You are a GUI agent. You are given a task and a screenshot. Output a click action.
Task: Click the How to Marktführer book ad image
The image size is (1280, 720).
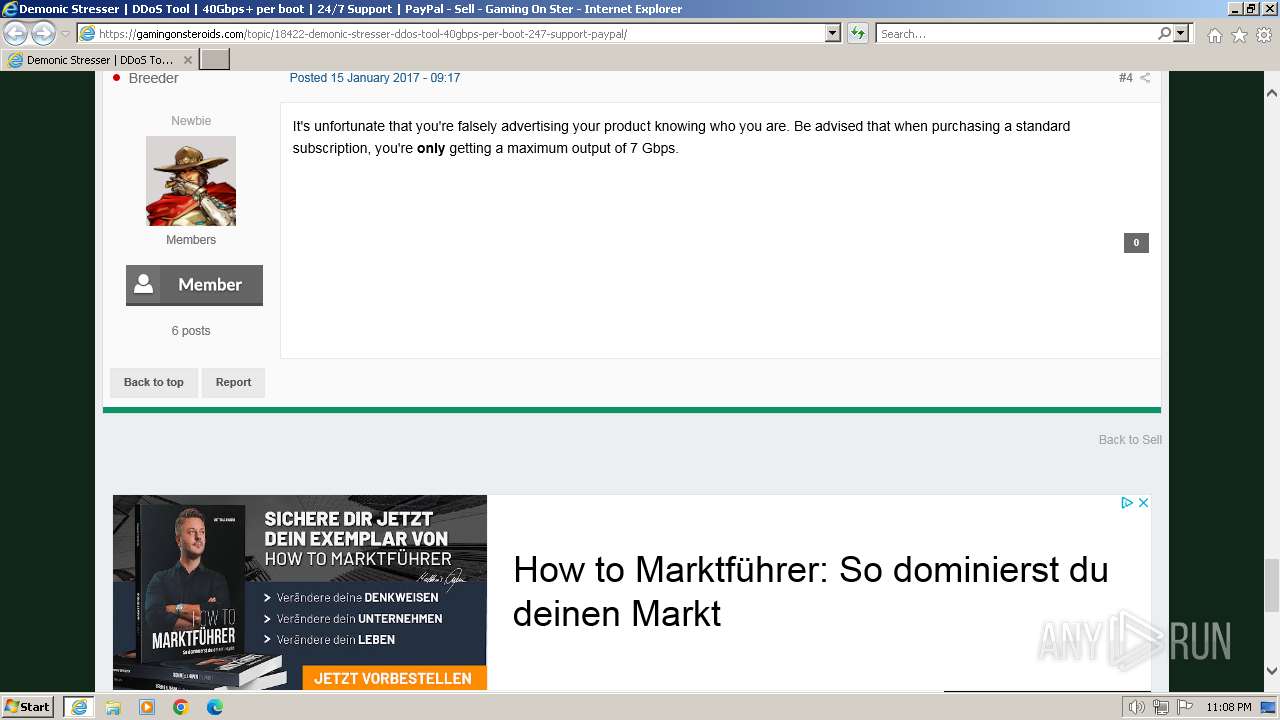coord(300,592)
